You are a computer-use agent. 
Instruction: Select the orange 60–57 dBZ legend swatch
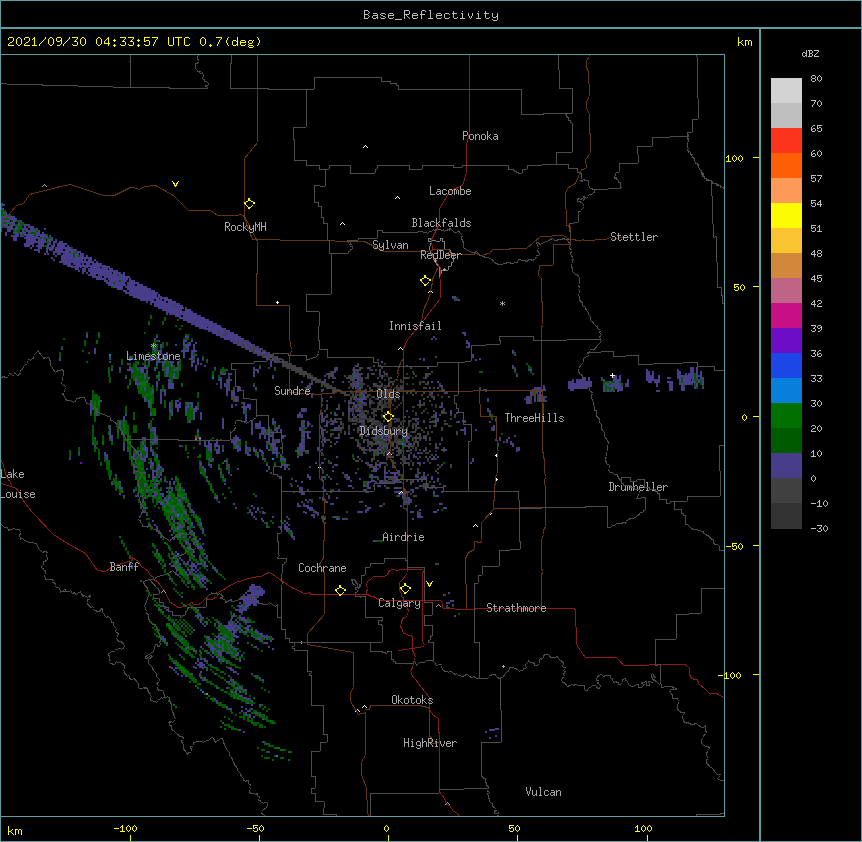[x=786, y=165]
